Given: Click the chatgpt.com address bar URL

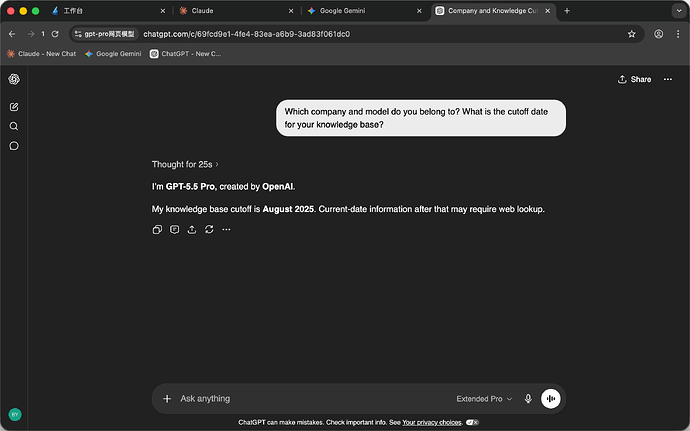Looking at the screenshot, I should pos(246,34).
